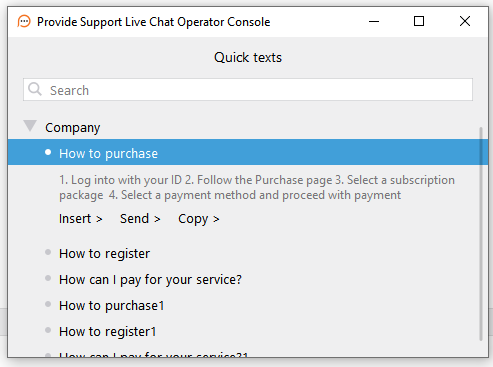Click the vertical scrollbar of the list

tap(481, 233)
